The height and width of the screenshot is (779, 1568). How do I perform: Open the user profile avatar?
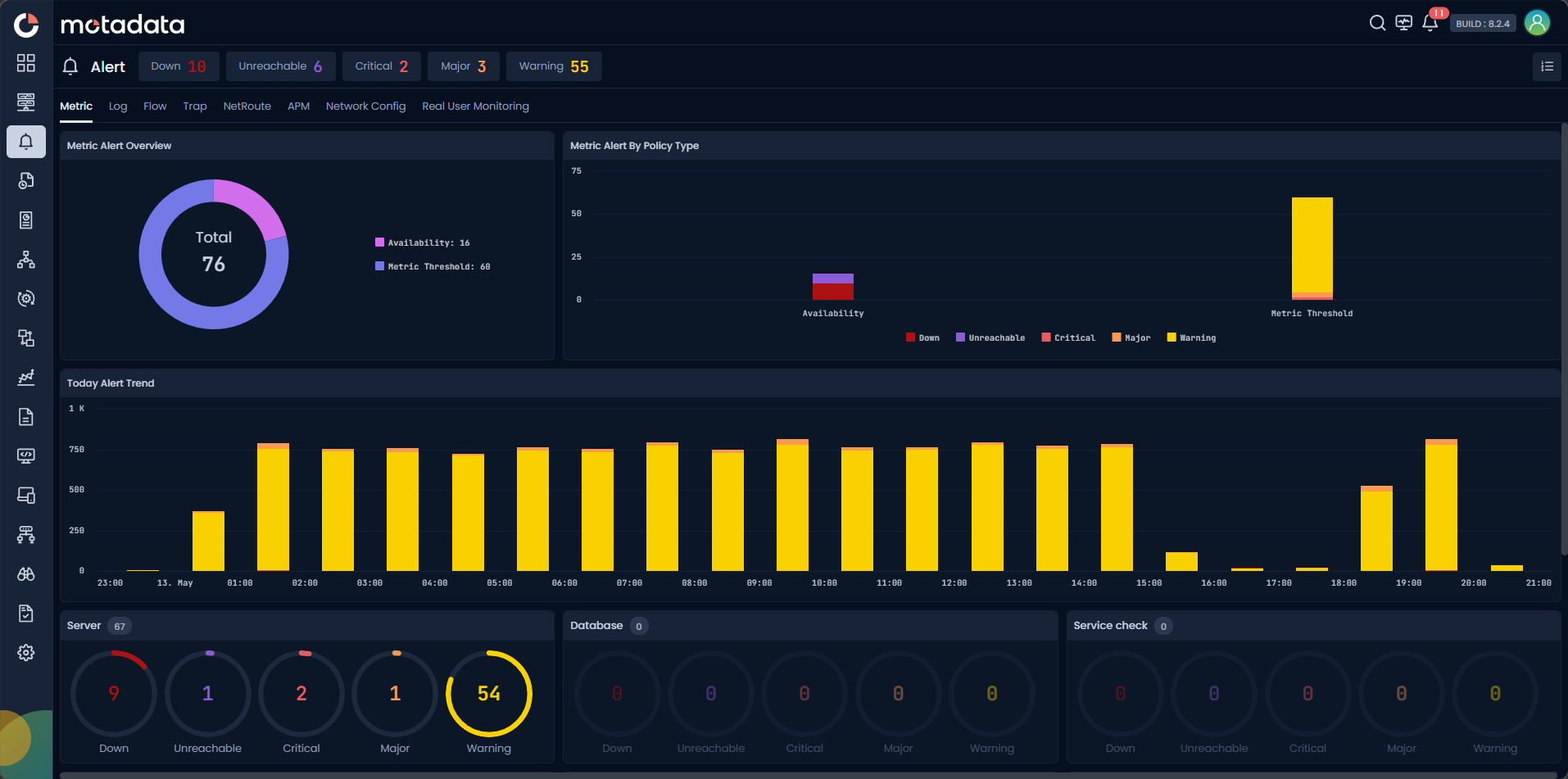(x=1538, y=23)
